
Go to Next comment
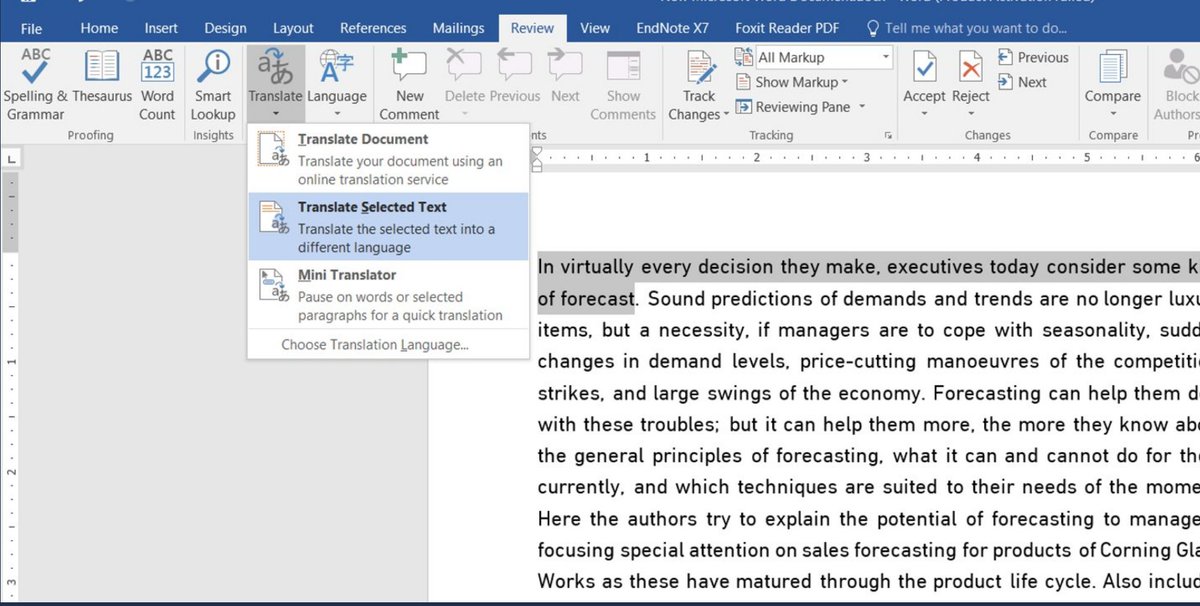[x=565, y=76]
